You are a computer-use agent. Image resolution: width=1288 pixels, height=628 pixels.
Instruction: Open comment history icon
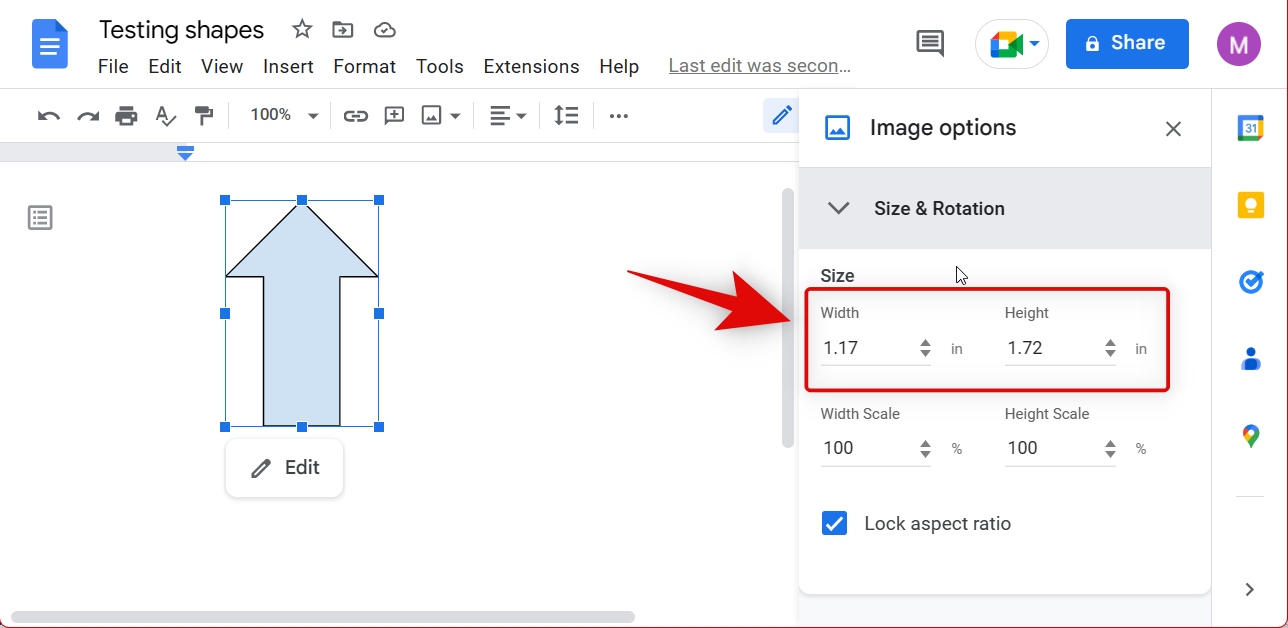[x=930, y=43]
